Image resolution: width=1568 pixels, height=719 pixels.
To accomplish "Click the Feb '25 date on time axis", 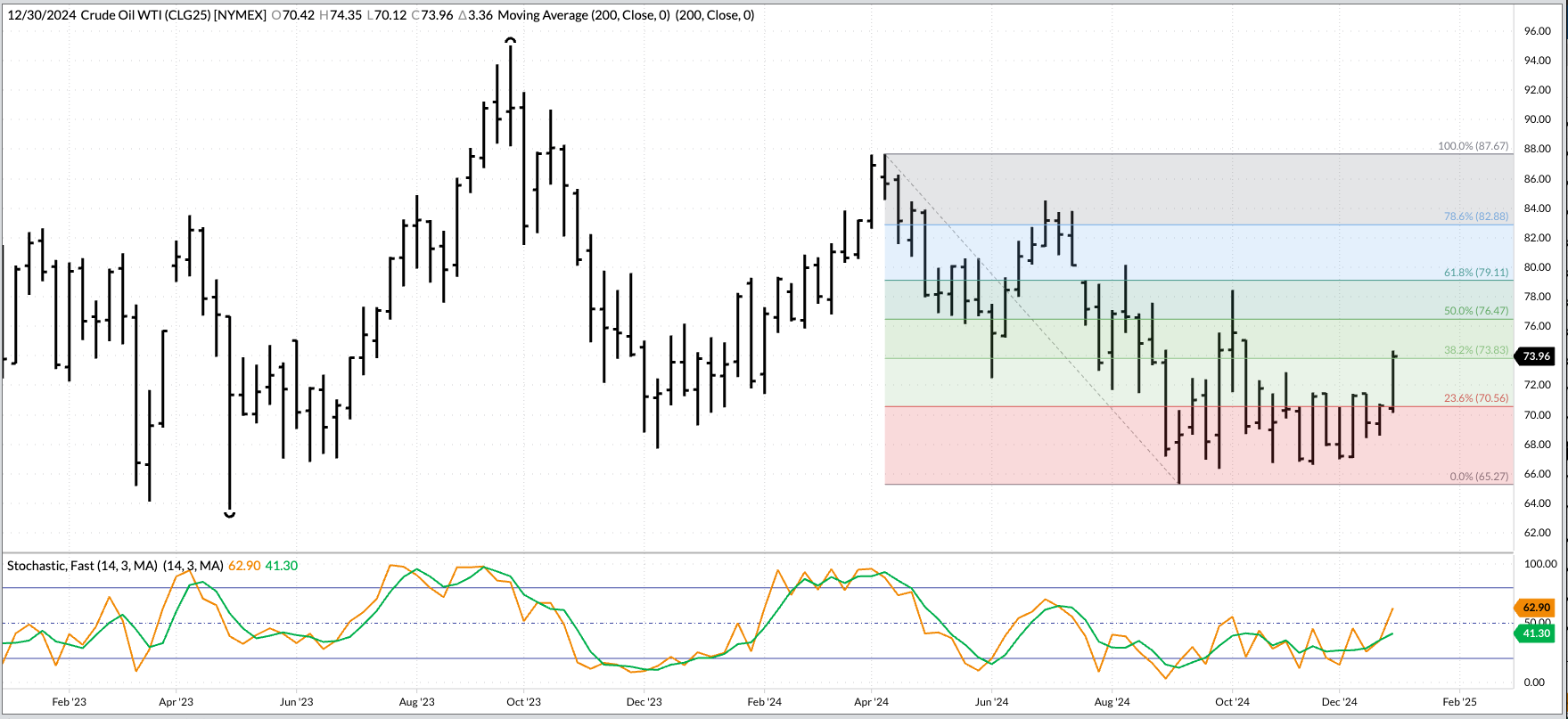I will pyautogui.click(x=1458, y=702).
